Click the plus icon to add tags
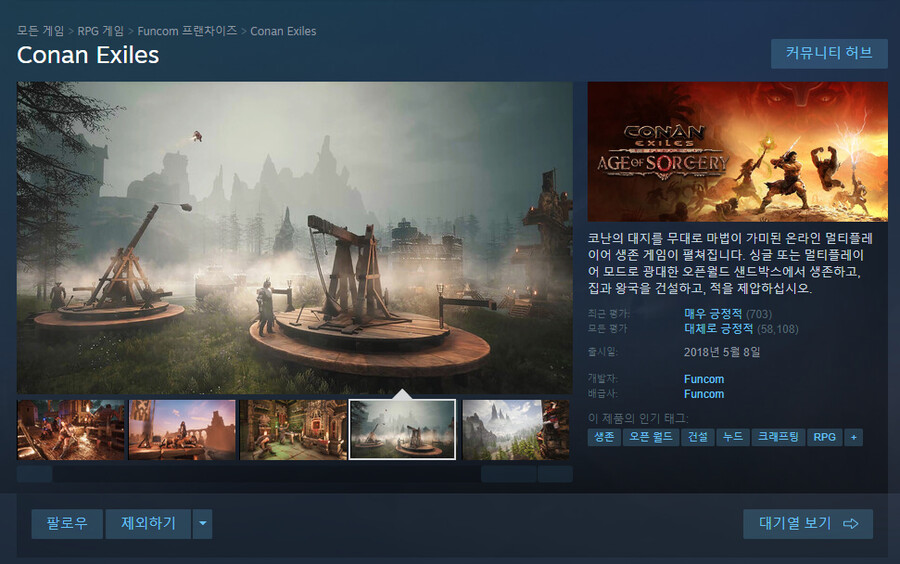Viewport: 900px width, 564px height. point(854,437)
